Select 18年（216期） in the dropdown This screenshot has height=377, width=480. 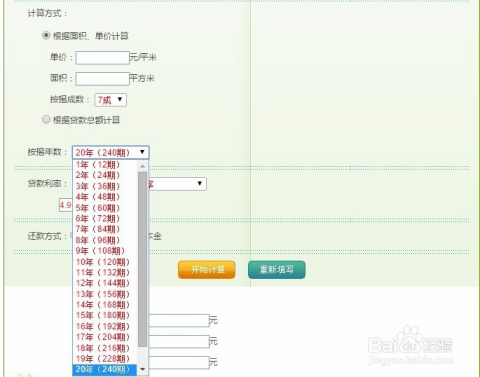(105, 348)
